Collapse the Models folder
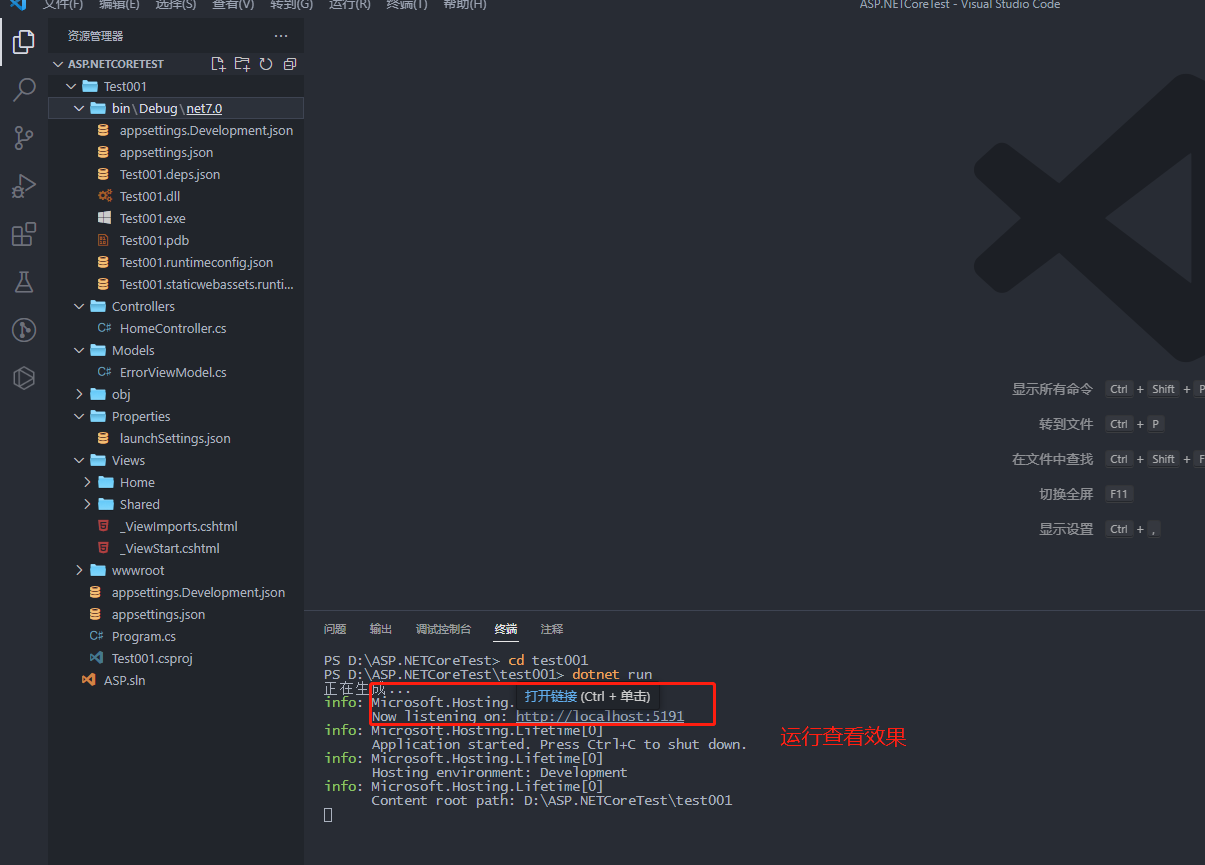The width and height of the screenshot is (1205, 865). point(79,350)
